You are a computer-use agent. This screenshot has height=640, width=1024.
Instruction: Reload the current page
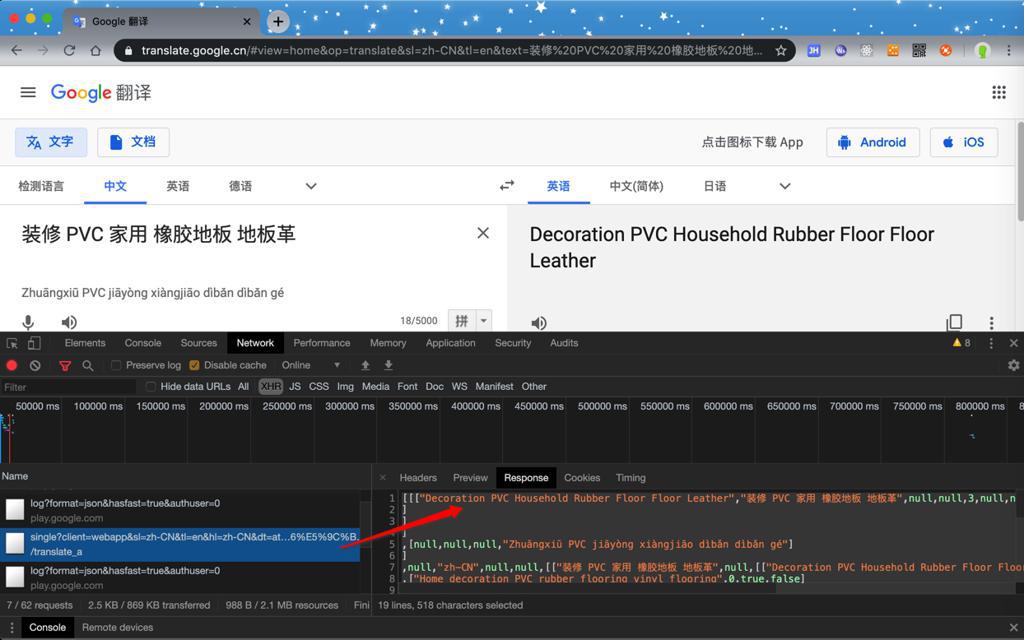pos(69,50)
